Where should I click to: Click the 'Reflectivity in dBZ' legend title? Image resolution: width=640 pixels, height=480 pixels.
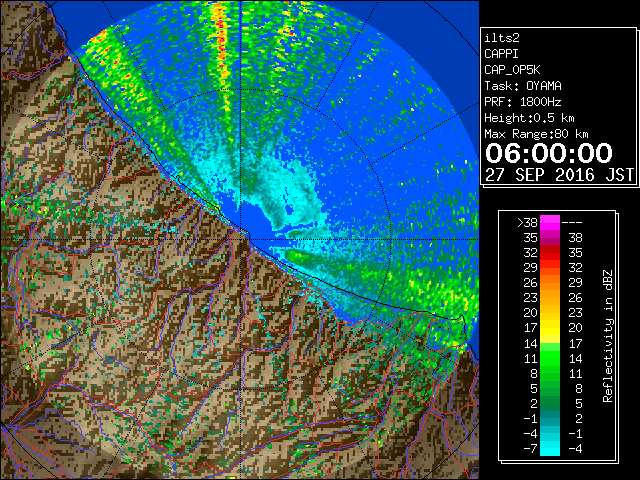coord(607,336)
